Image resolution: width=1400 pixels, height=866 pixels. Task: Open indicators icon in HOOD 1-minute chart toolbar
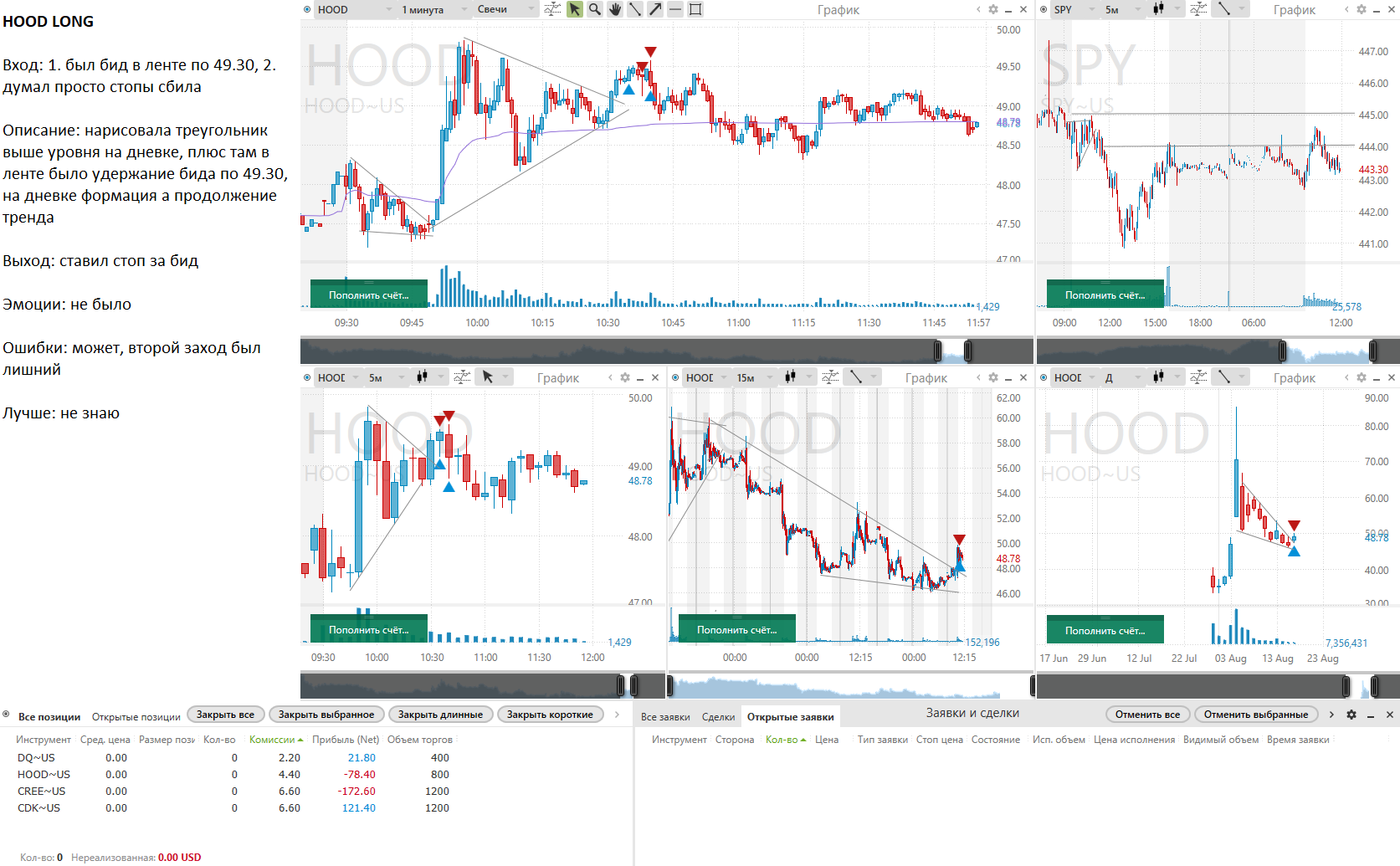(552, 9)
